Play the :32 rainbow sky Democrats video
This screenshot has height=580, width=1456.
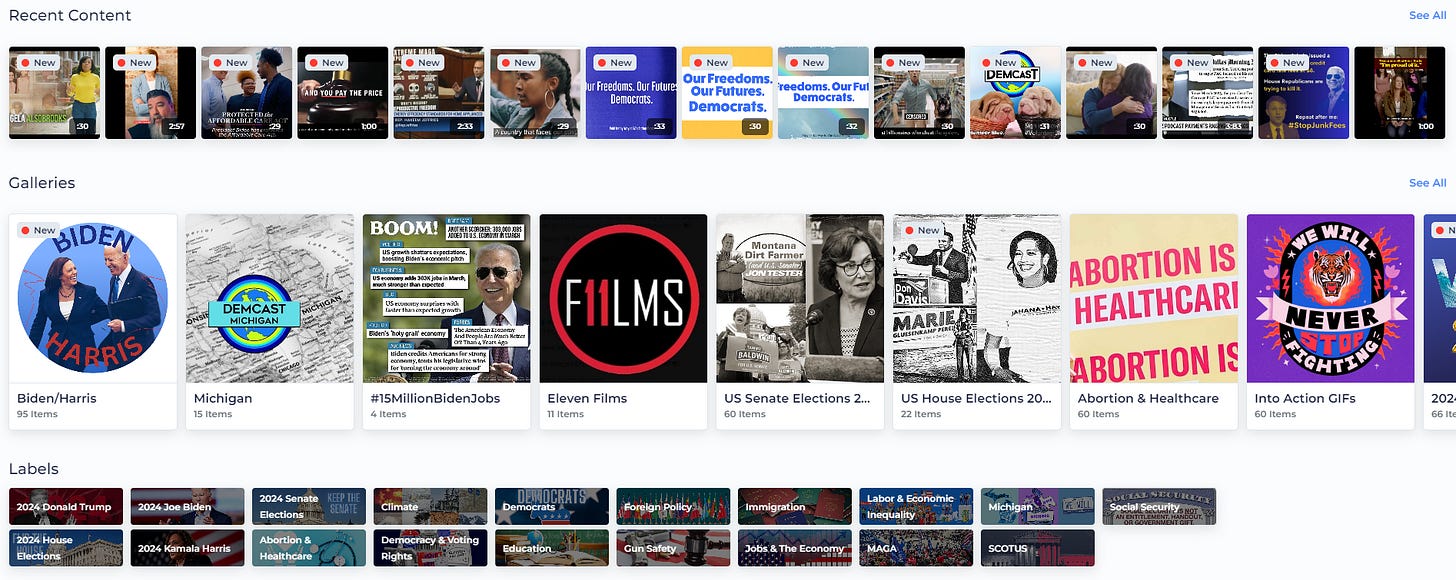click(822, 93)
